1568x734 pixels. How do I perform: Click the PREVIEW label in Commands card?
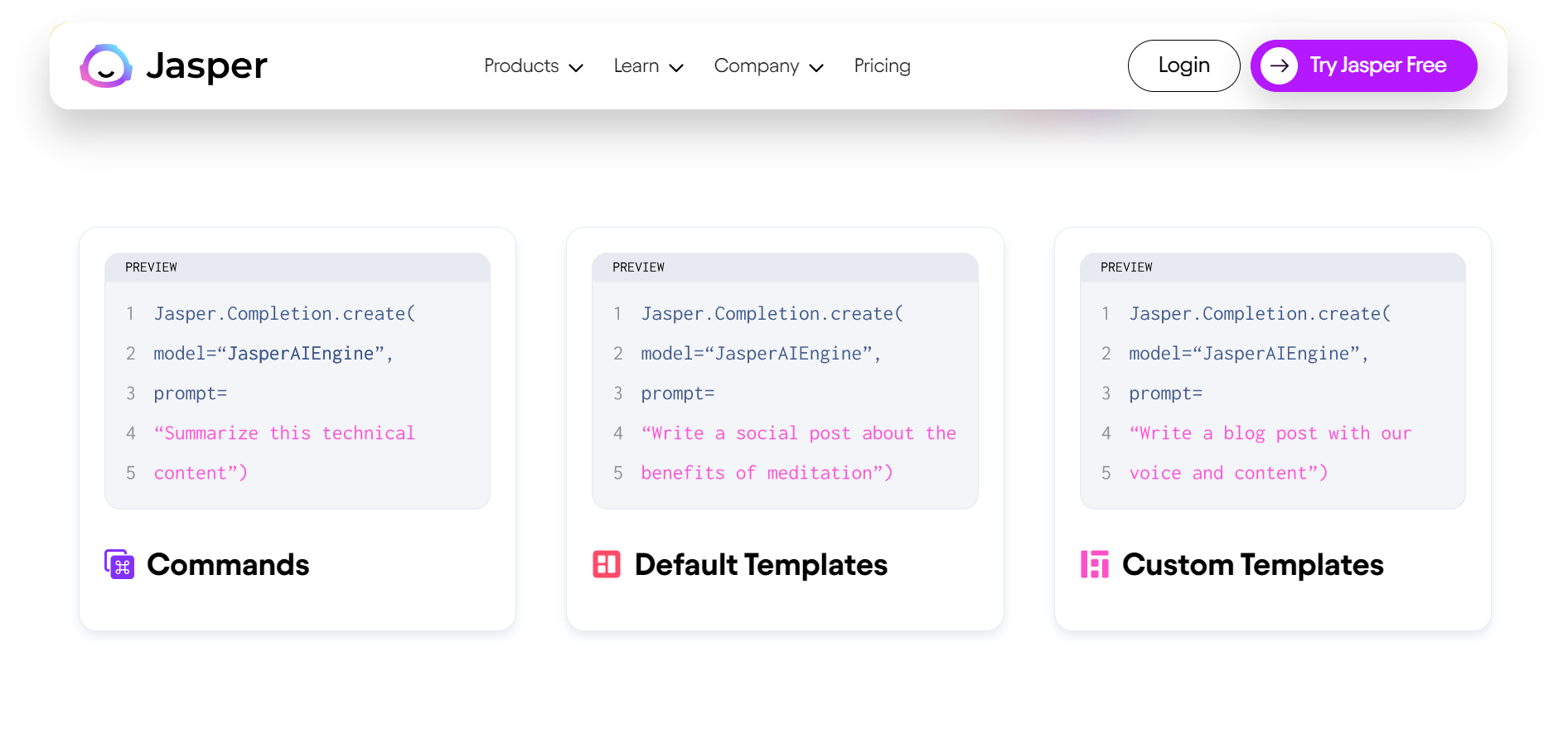(x=151, y=267)
